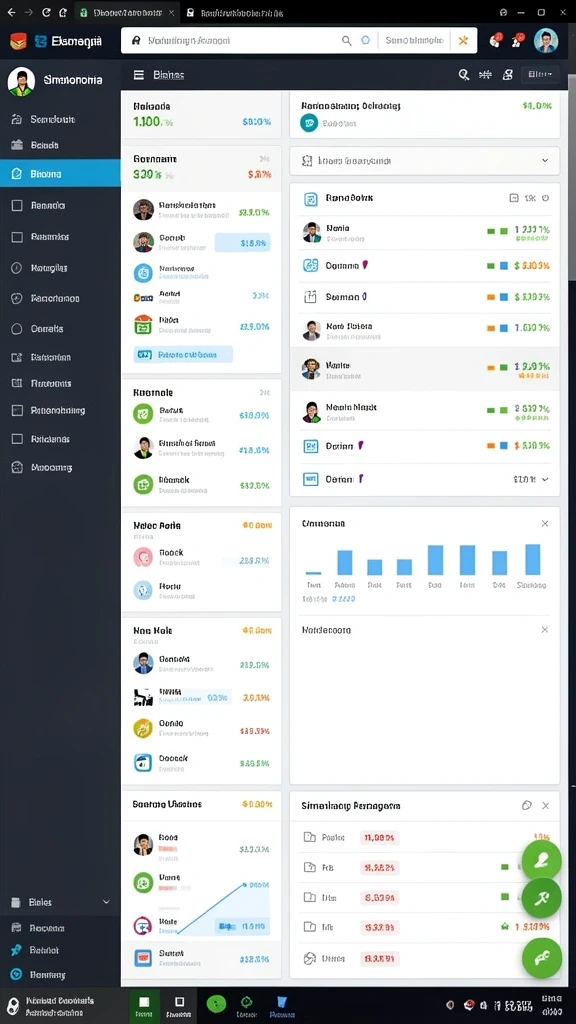The height and width of the screenshot is (1024, 576).
Task: Click the light blue button under the first list
Action: click(x=183, y=355)
